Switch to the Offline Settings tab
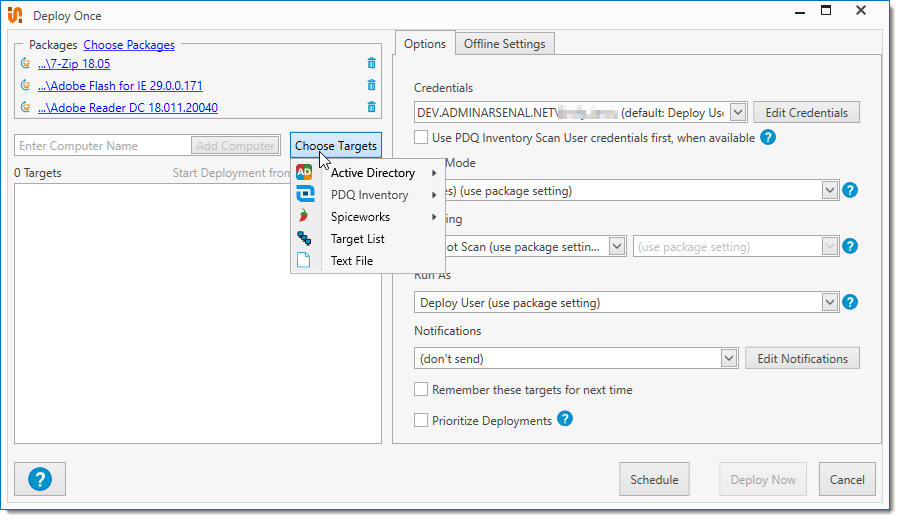900x520 pixels. click(x=504, y=44)
